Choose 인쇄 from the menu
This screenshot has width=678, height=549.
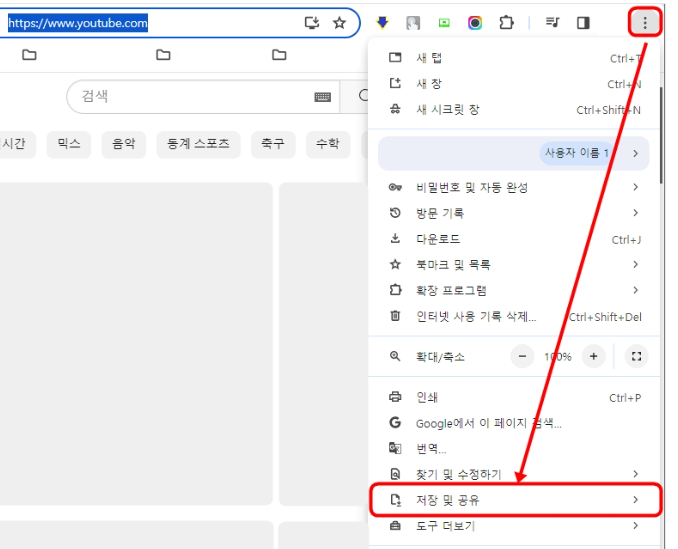(514, 397)
